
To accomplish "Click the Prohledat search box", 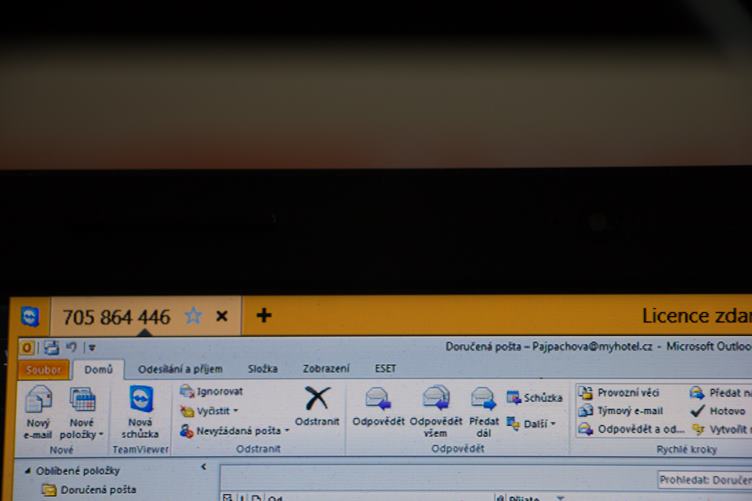I will tap(705, 480).
